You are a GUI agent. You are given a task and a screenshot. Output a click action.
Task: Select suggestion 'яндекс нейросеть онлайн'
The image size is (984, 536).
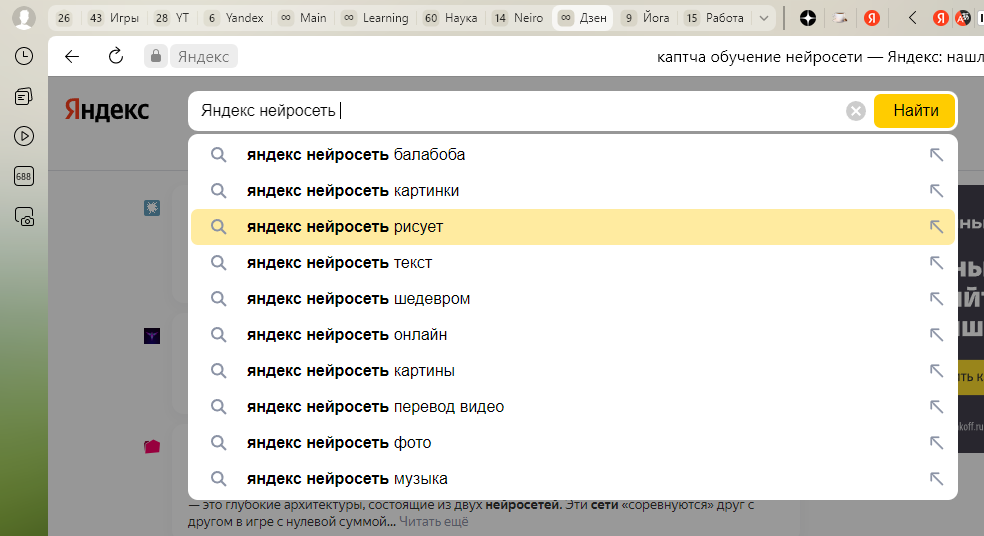[x=572, y=335]
